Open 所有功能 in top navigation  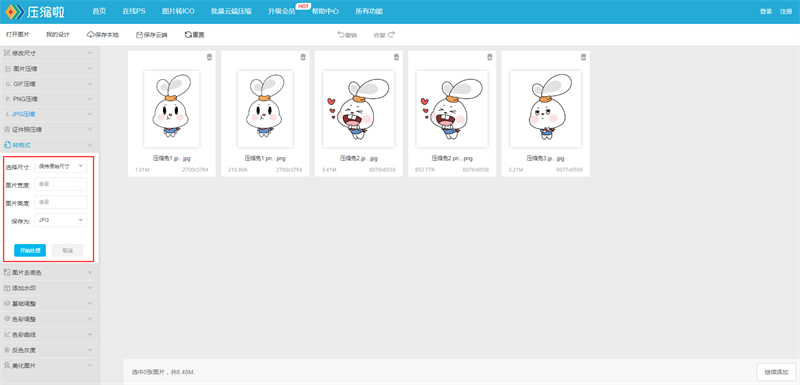369,11
